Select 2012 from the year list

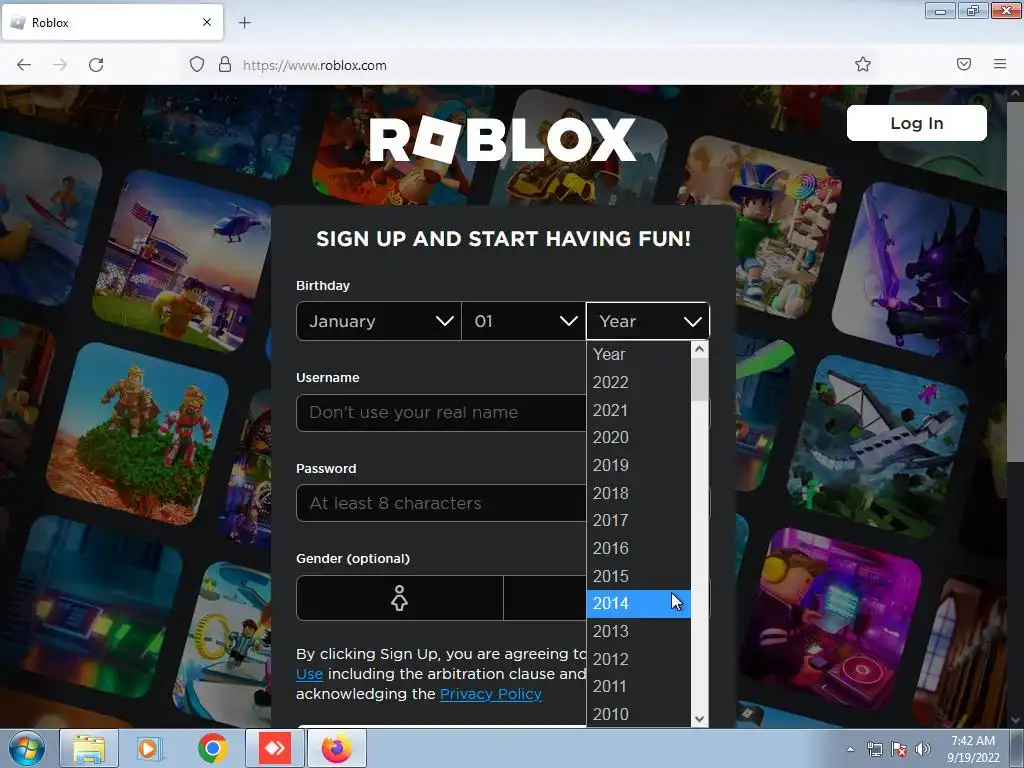639,659
